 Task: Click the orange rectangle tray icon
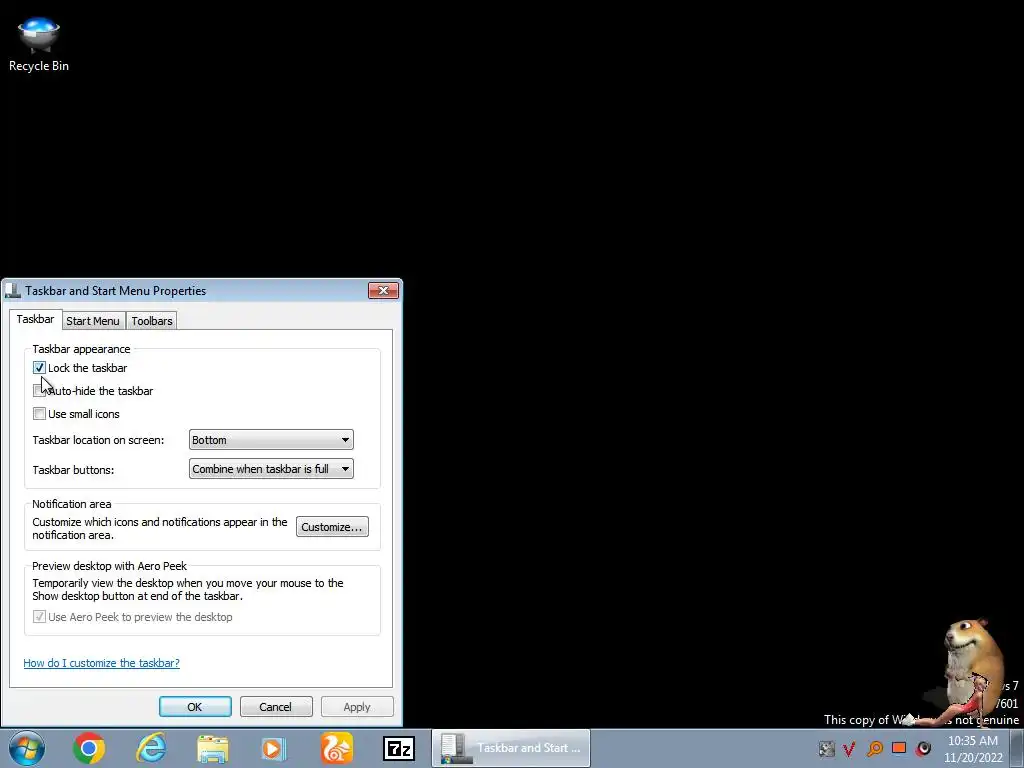(x=899, y=748)
